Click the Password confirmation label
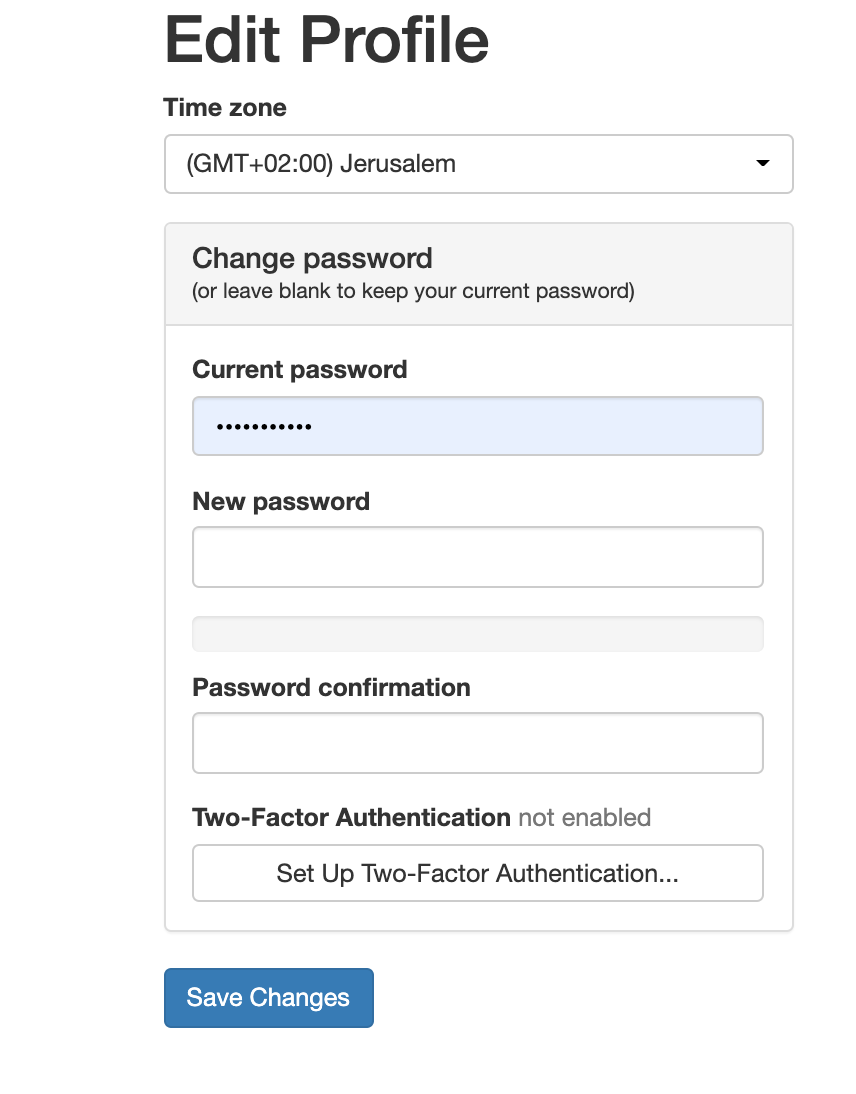This screenshot has height=1094, width=856. (x=330, y=687)
